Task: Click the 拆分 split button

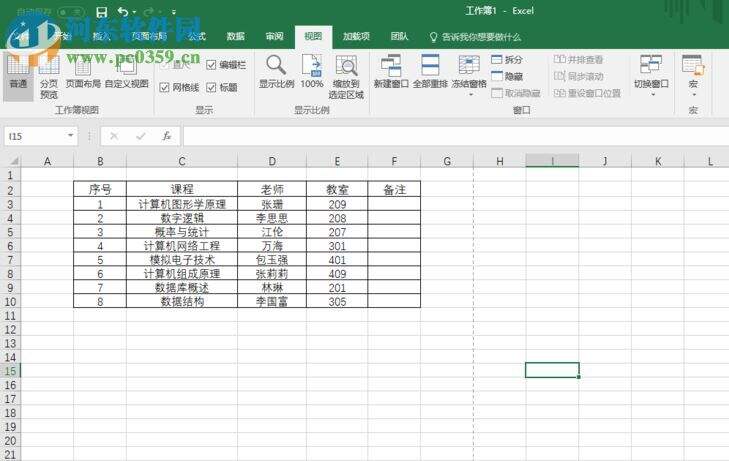Action: pyautogui.click(x=507, y=59)
